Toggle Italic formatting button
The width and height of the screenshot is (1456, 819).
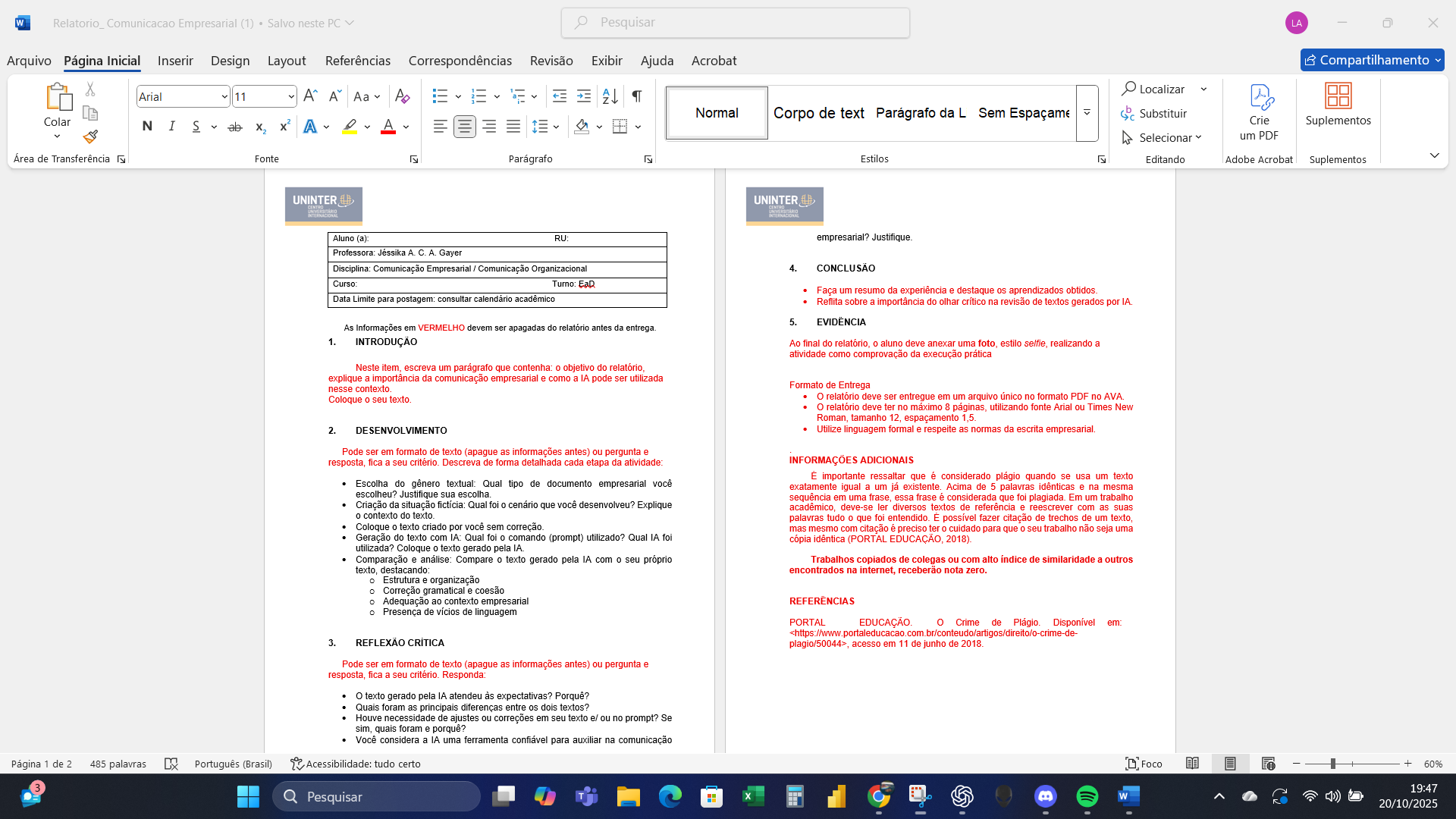[172, 127]
